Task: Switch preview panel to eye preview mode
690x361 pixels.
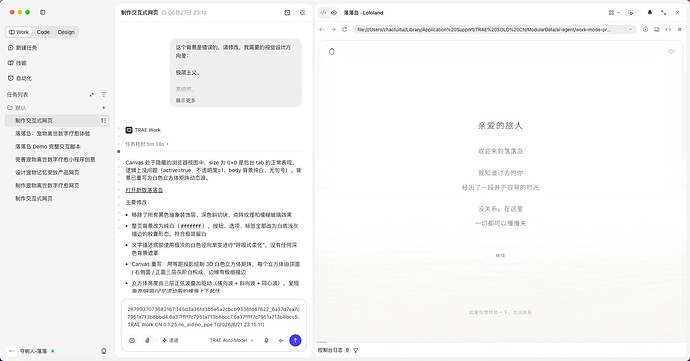Action: (x=334, y=13)
